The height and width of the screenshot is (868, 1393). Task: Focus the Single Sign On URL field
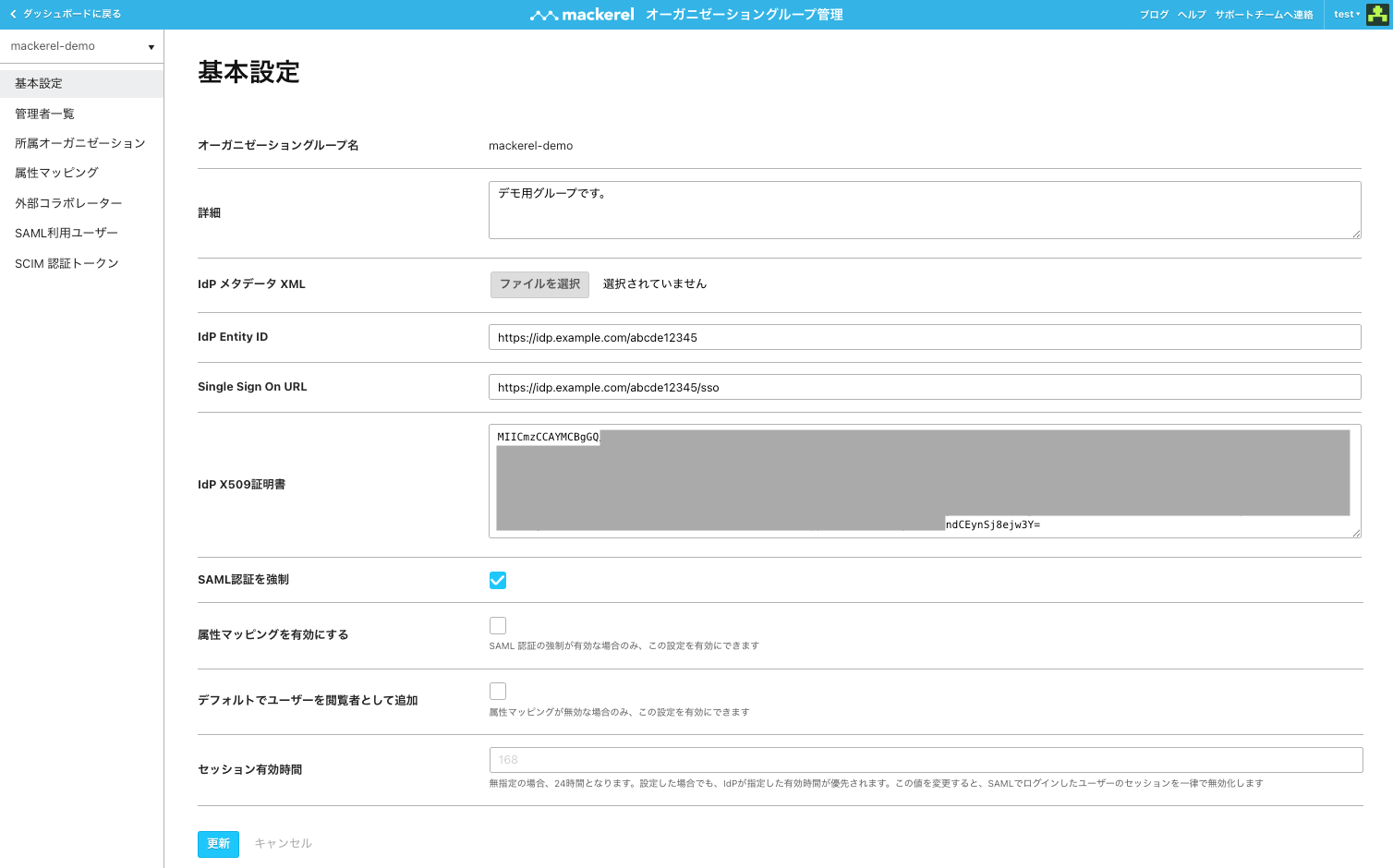(925, 387)
